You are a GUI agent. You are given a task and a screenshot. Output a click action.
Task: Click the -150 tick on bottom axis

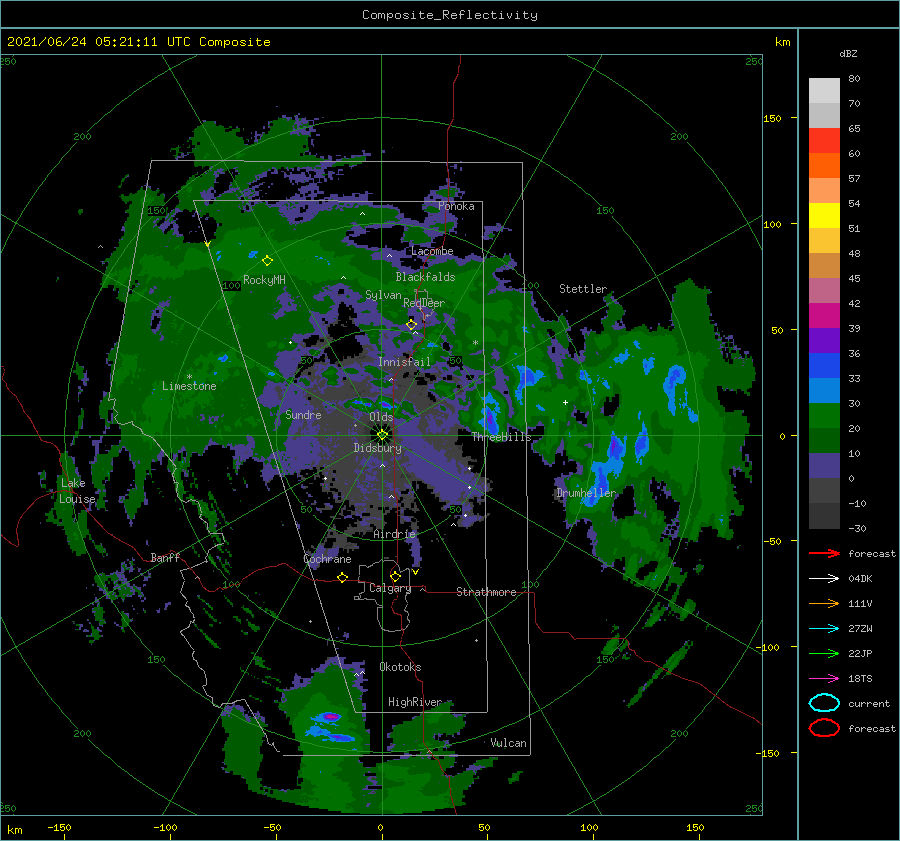click(59, 827)
